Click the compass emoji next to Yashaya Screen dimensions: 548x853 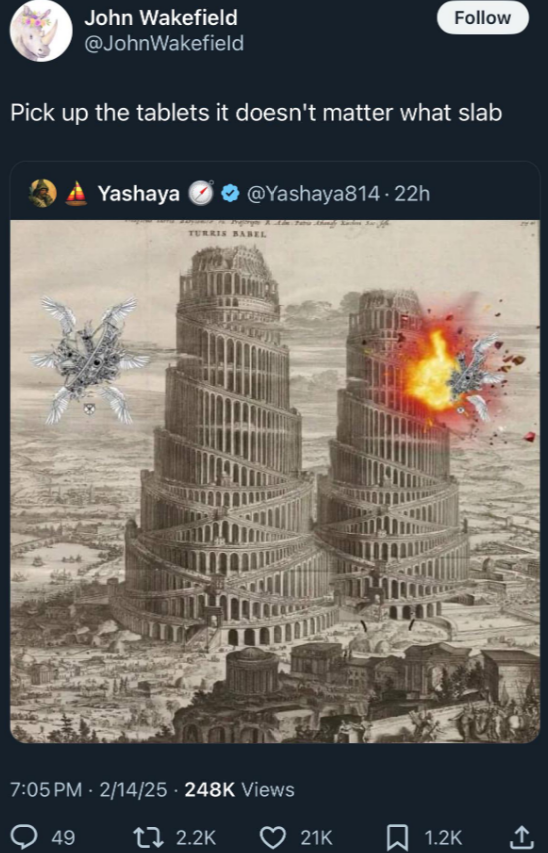point(201,193)
